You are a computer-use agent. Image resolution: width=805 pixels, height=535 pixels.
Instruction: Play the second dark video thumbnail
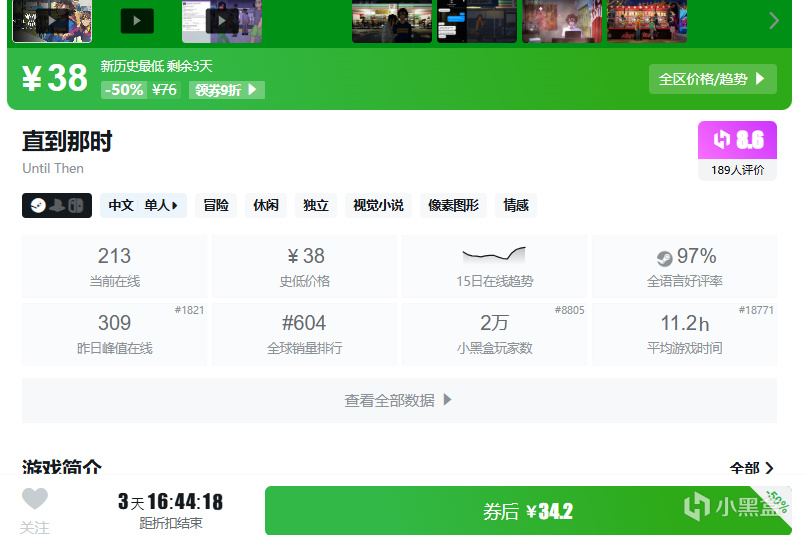137,21
